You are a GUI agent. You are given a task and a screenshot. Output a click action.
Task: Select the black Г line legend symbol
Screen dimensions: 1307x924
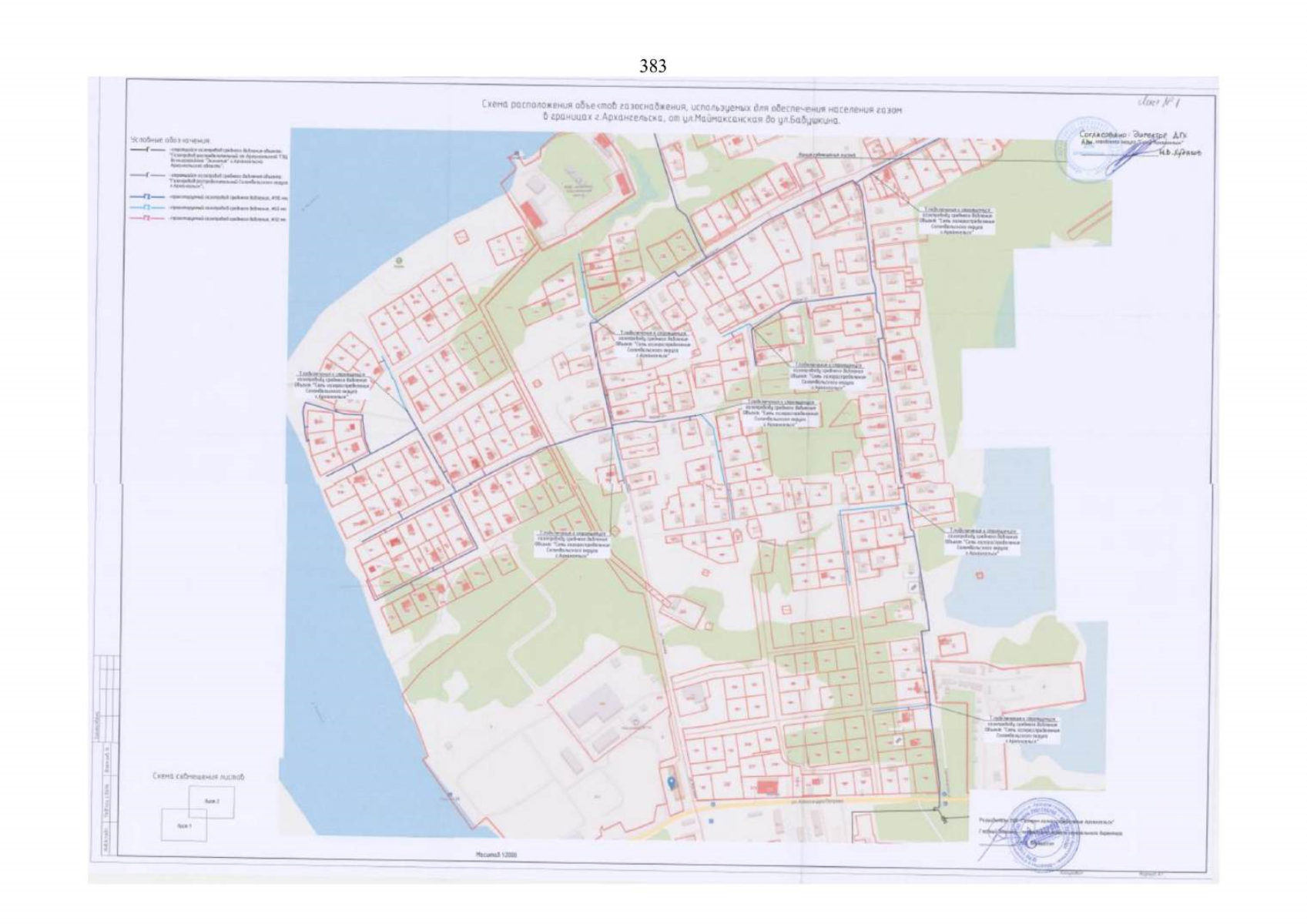(x=147, y=152)
